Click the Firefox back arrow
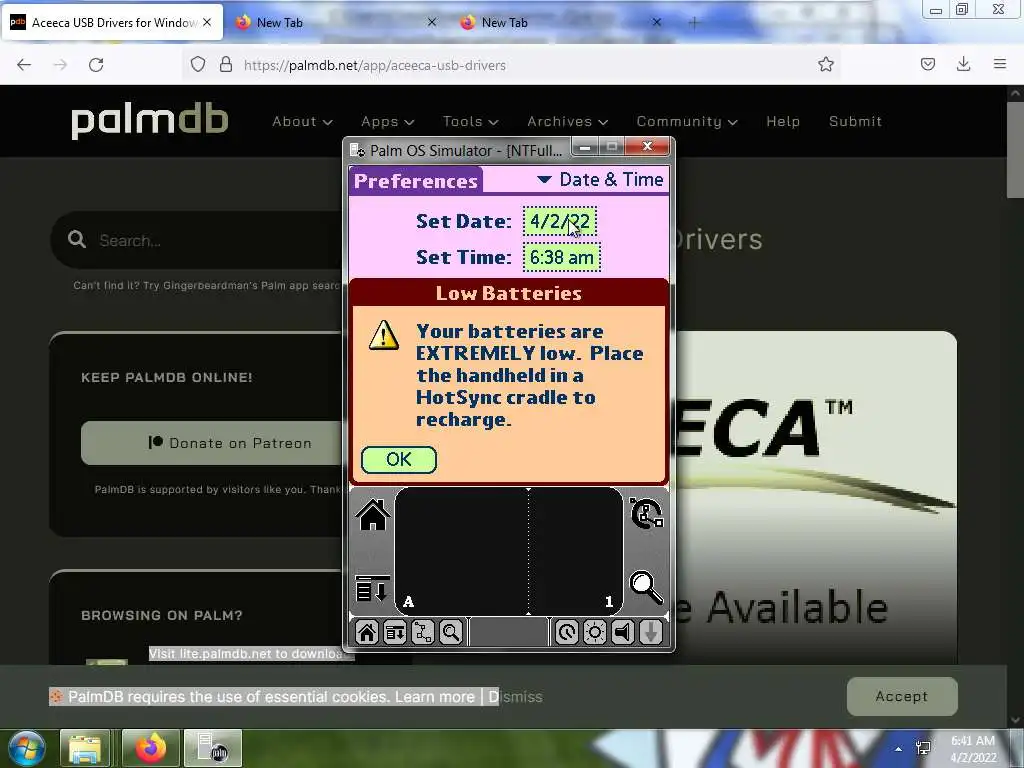This screenshot has width=1024, height=768. pos(24,65)
